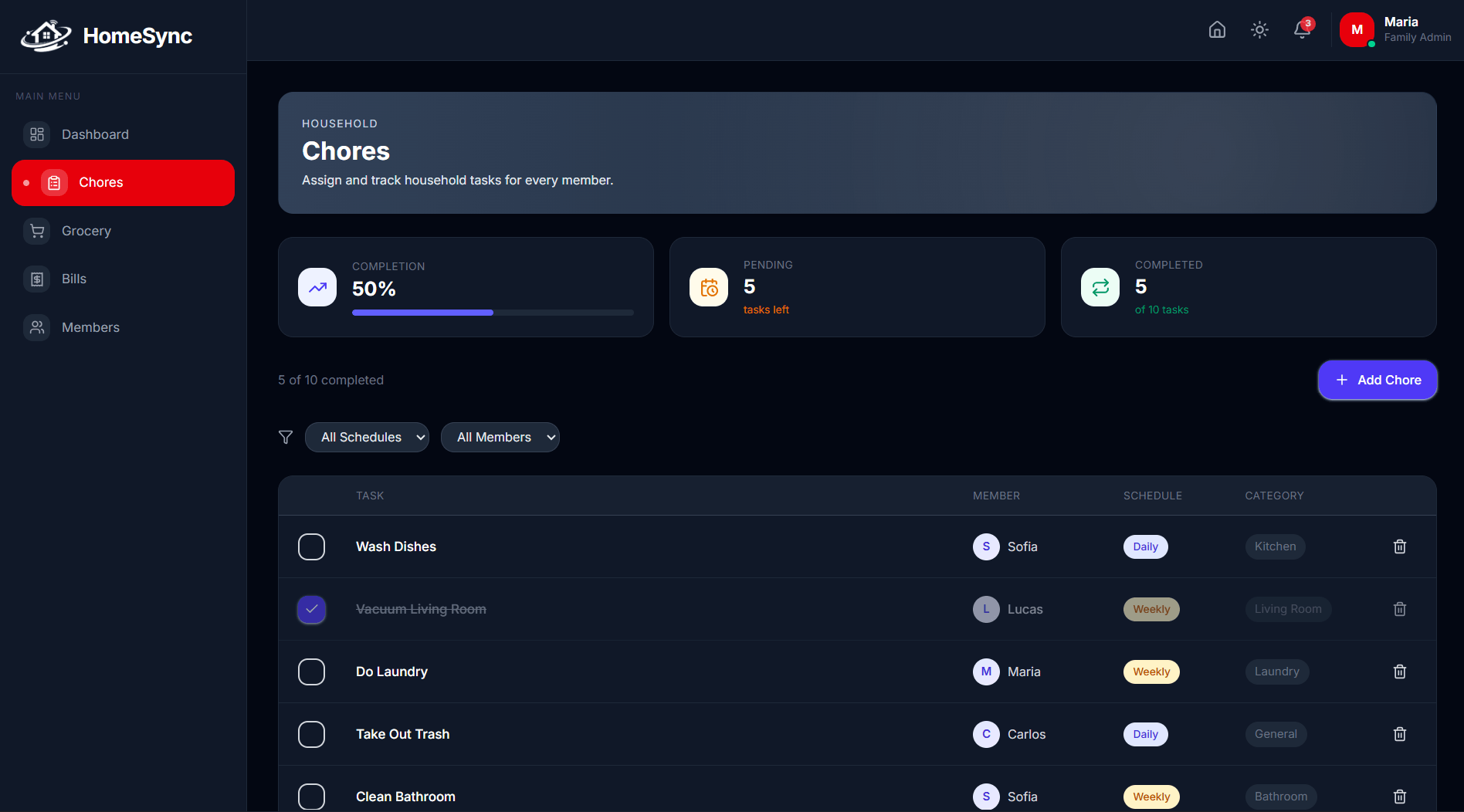
Task: Open the HomeSync logo link
Action: point(106,36)
